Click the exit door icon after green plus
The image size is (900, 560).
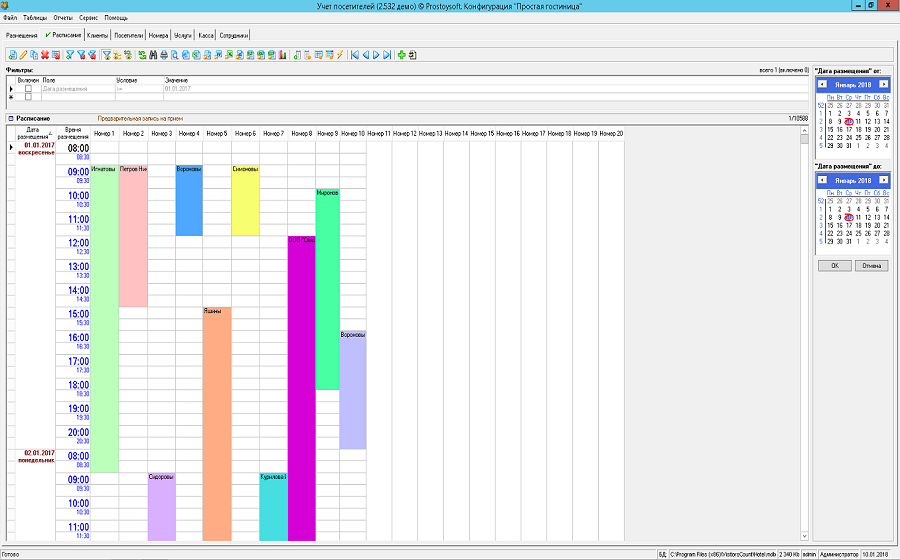point(412,55)
